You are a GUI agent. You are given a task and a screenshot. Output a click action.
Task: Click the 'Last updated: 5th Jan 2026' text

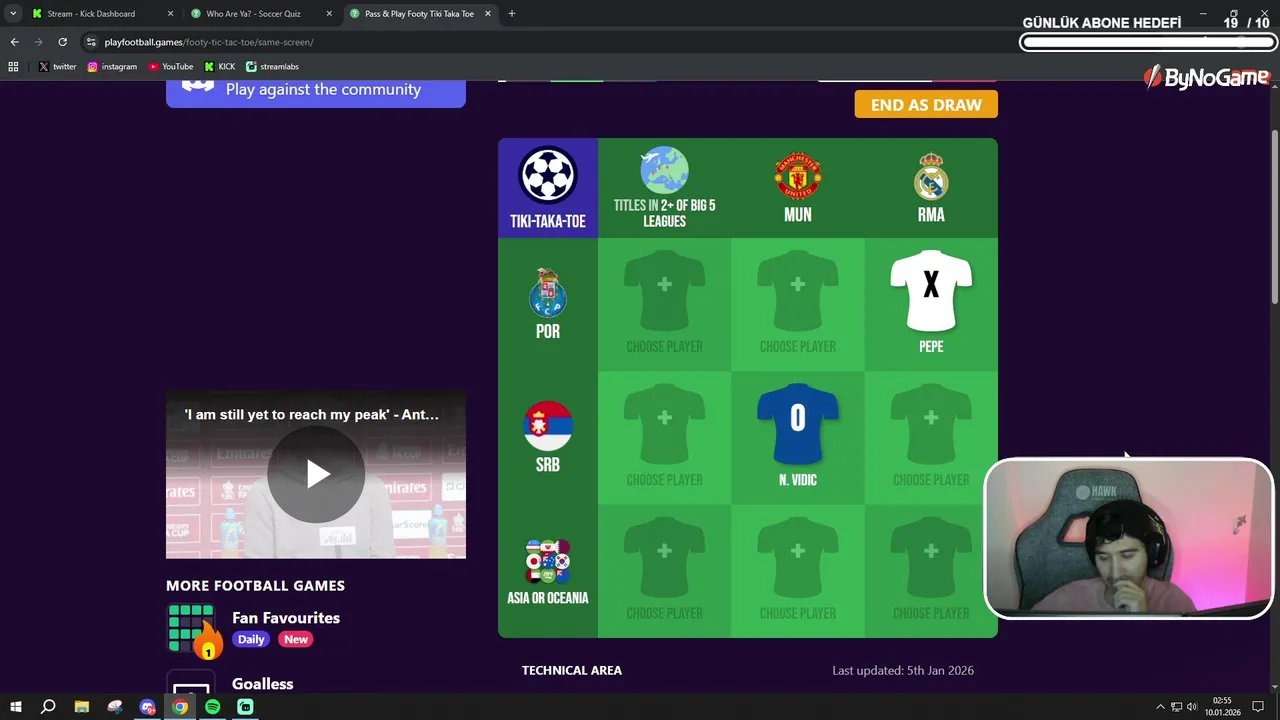pos(903,670)
